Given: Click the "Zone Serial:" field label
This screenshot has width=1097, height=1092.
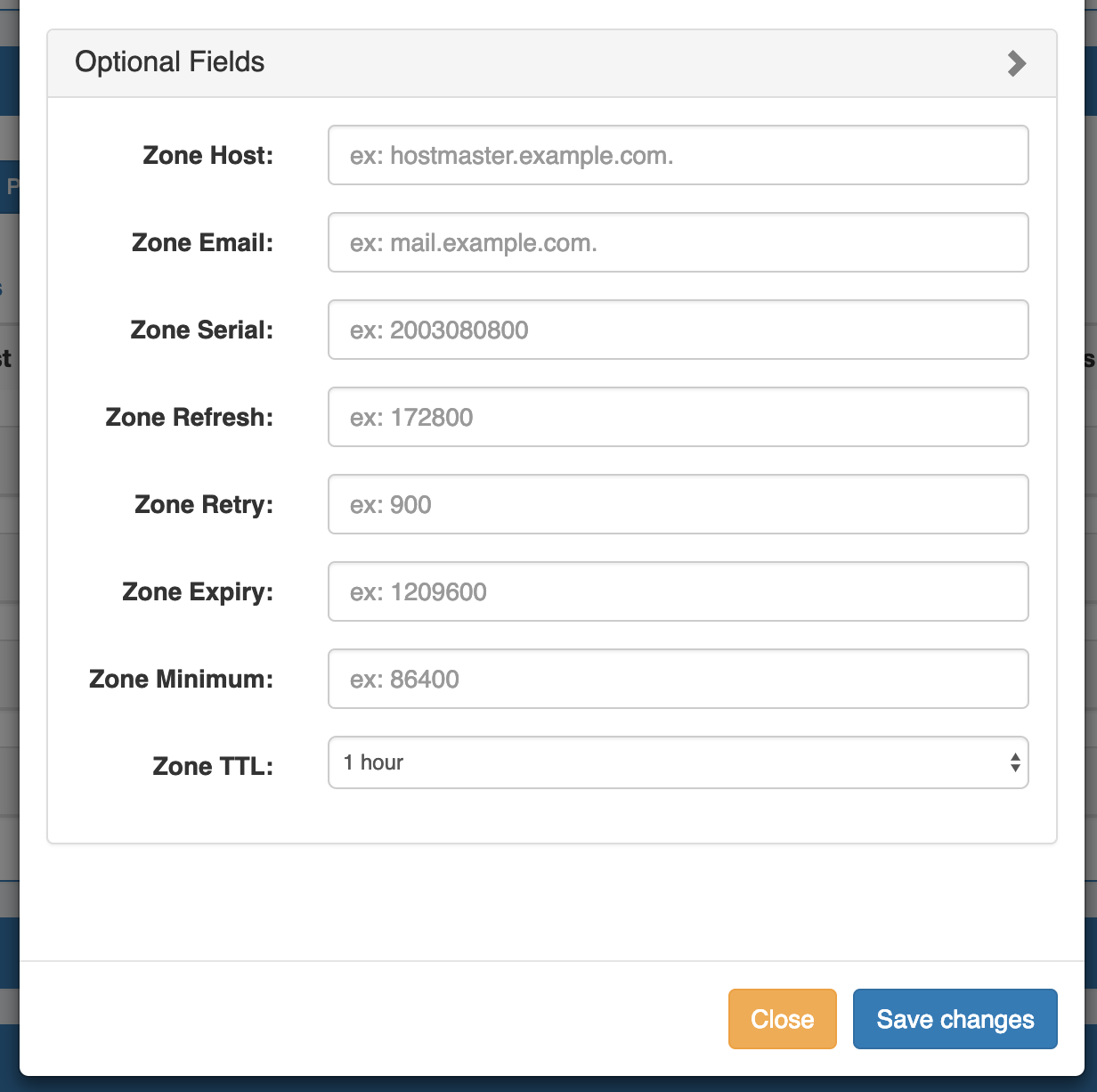Looking at the screenshot, I should coord(202,330).
